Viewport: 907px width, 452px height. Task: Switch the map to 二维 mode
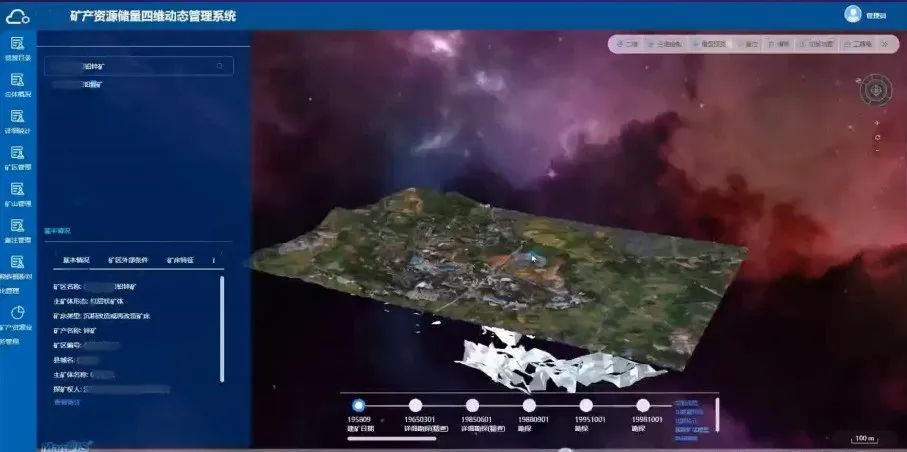pyautogui.click(x=628, y=44)
